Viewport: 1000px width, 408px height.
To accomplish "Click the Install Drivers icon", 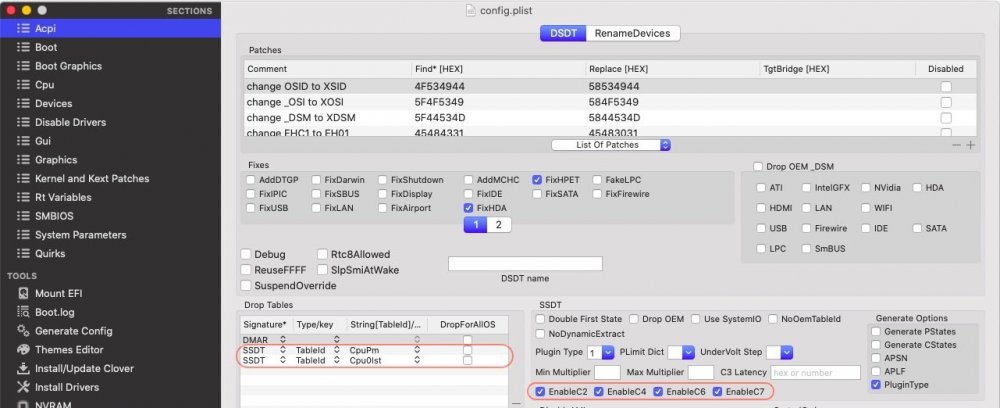I will [x=22, y=387].
